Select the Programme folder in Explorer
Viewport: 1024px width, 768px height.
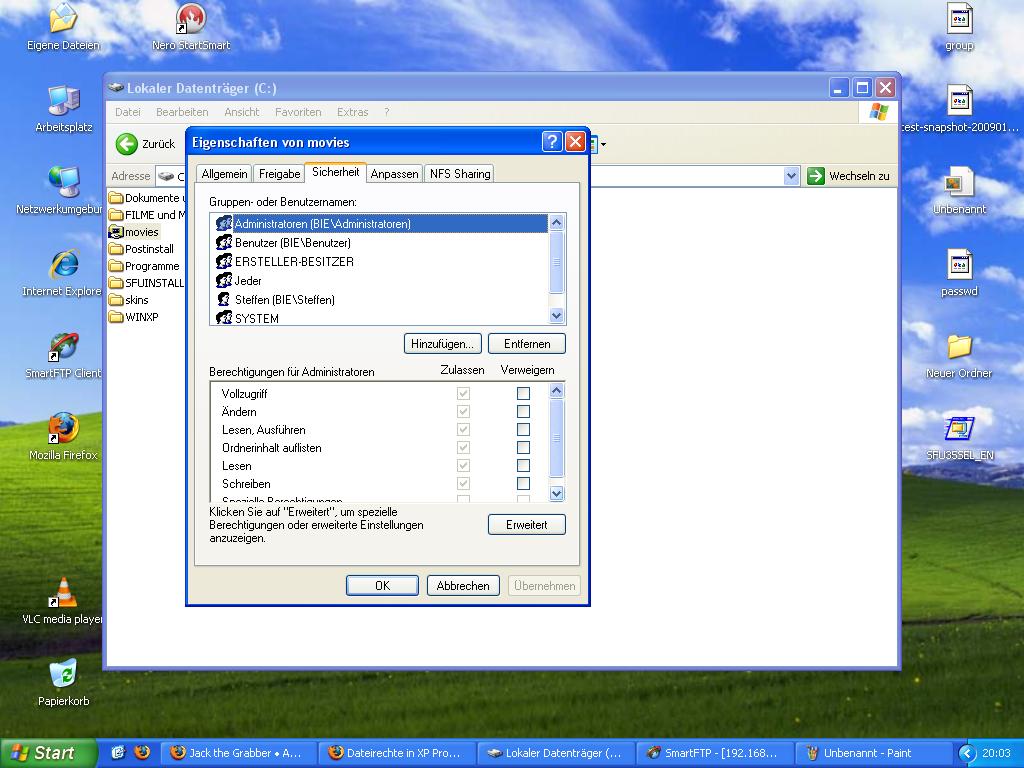144,266
